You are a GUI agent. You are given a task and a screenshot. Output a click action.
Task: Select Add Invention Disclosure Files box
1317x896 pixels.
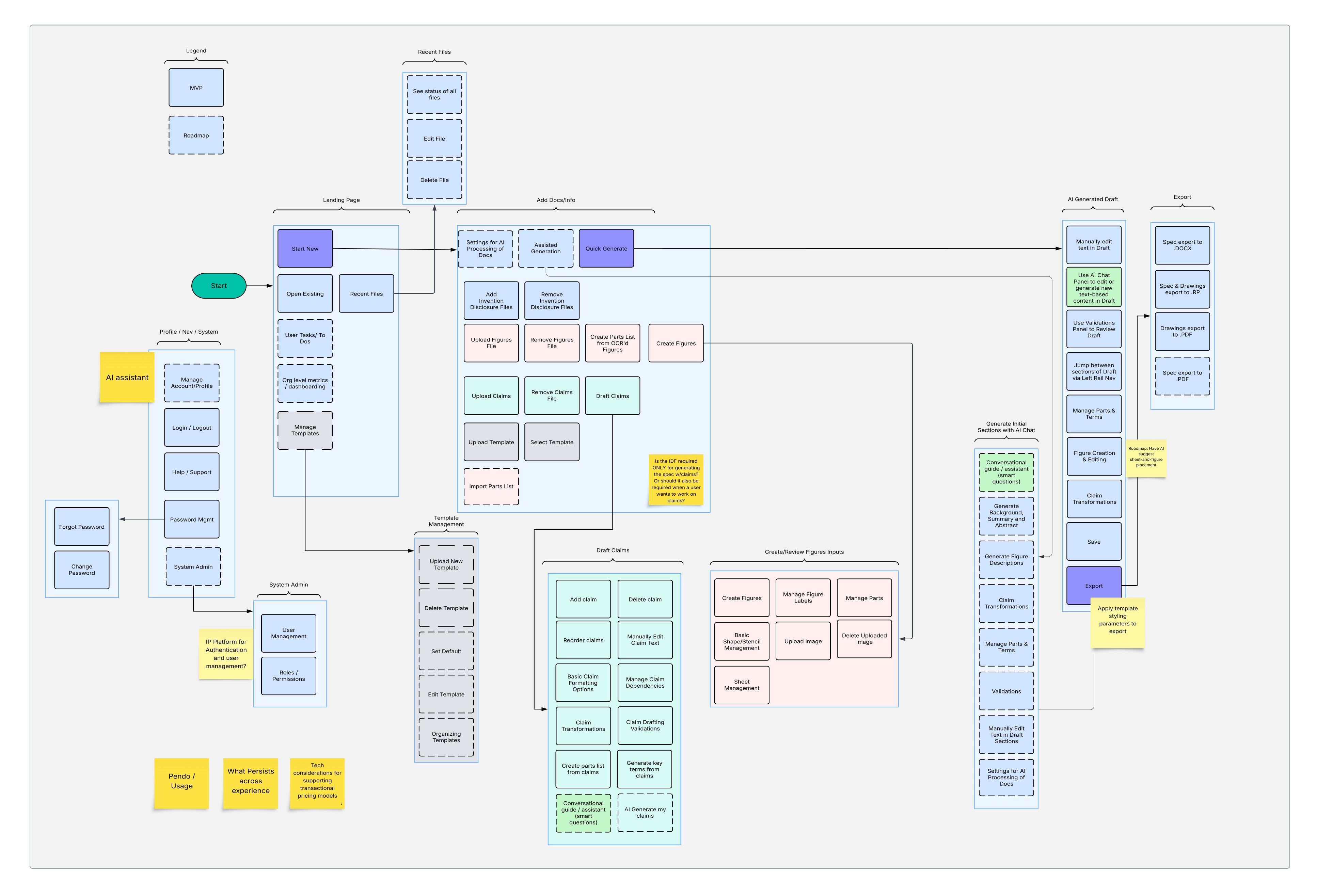491,301
